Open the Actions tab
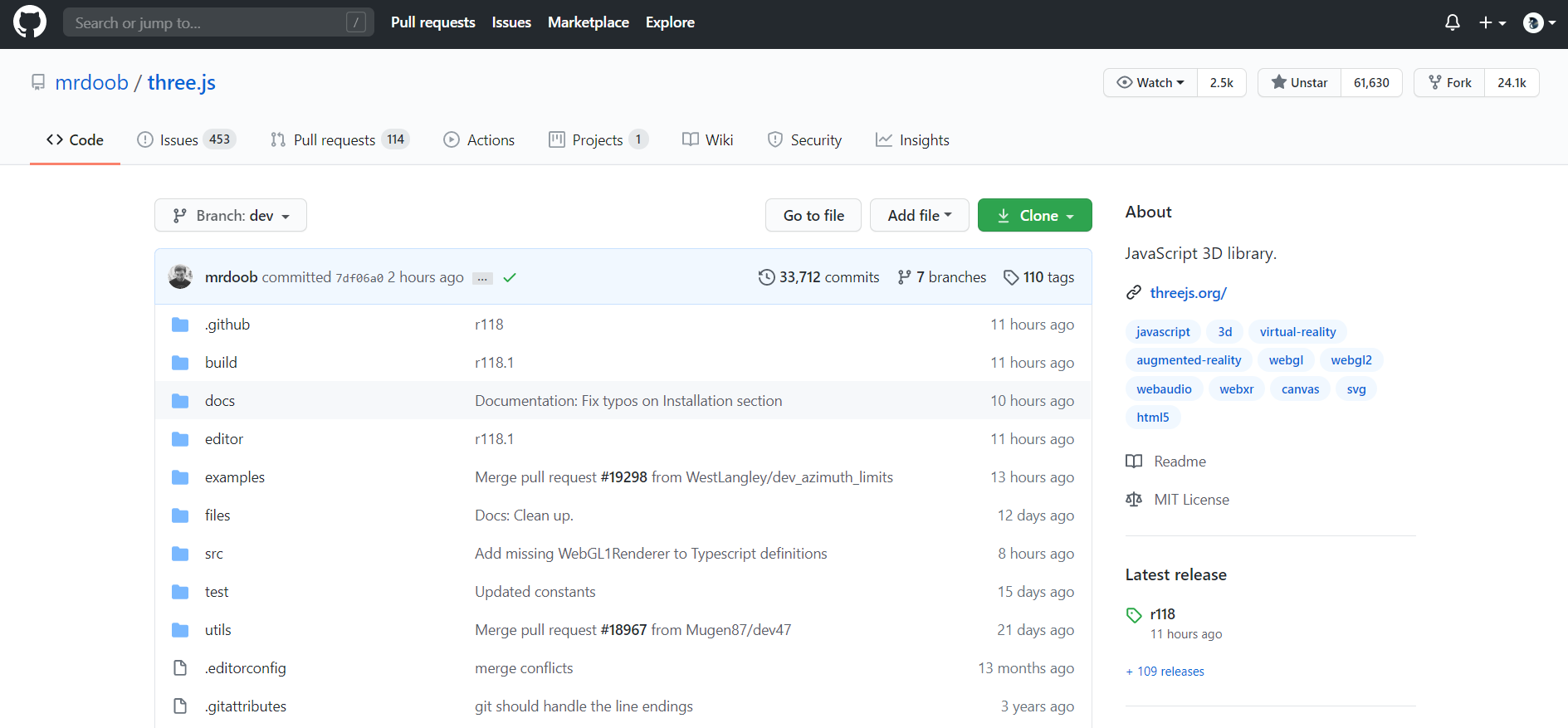Viewport: 1568px width, 728px height. point(479,139)
